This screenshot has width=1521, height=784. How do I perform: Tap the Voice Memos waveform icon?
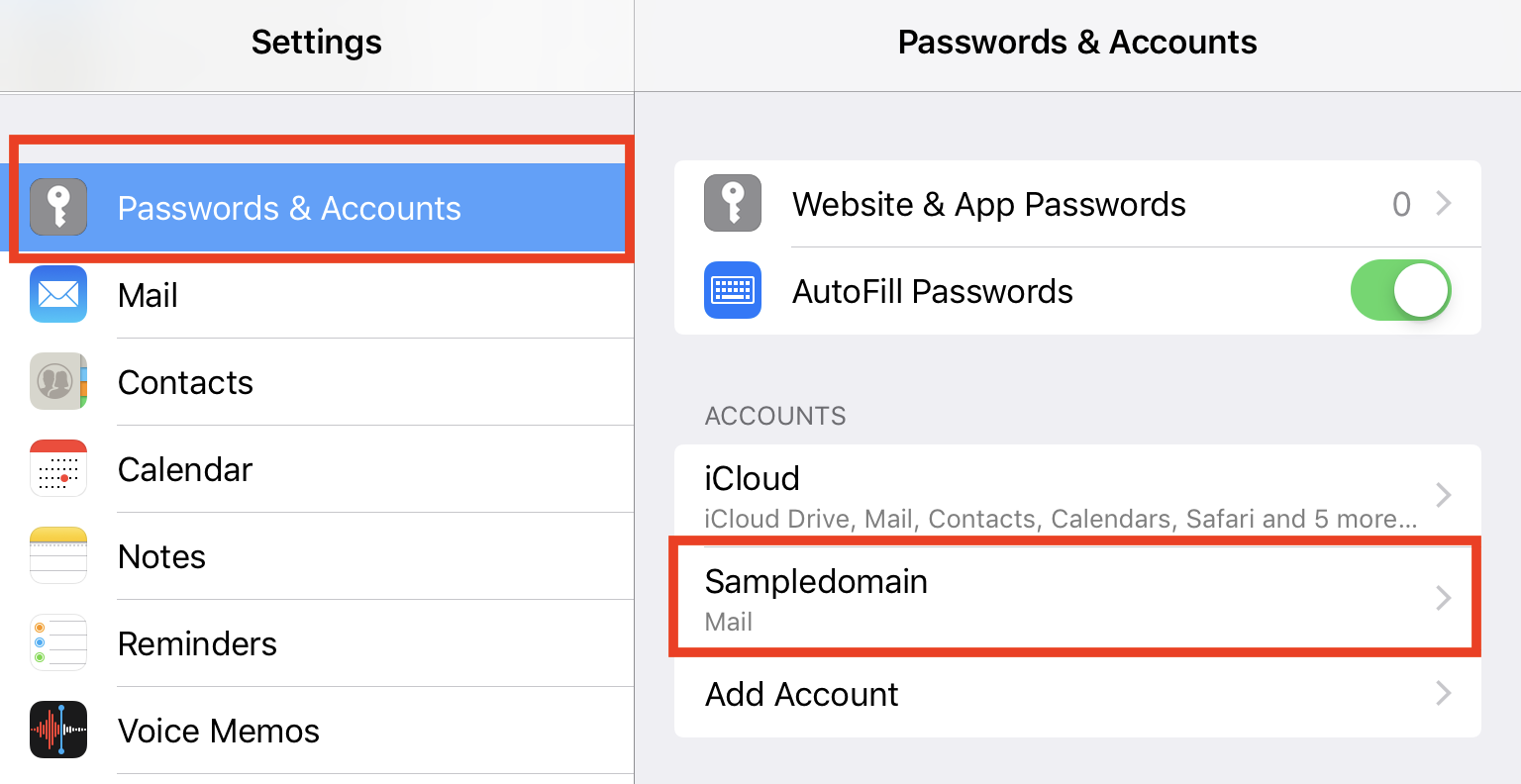coord(58,730)
